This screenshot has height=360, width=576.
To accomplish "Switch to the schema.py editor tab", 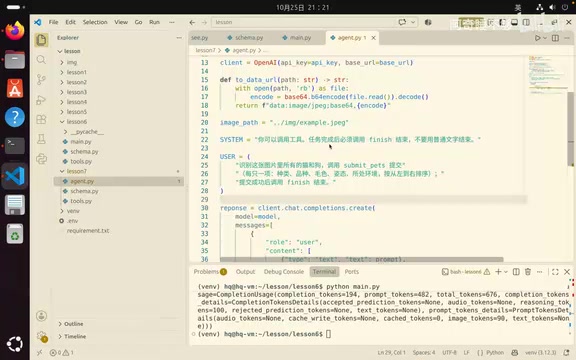I will pyautogui.click(x=245, y=38).
